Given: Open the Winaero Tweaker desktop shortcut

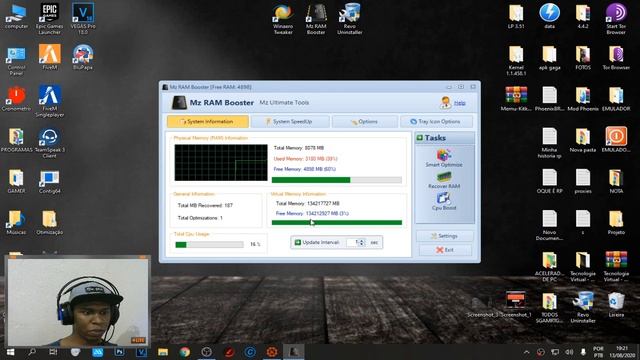Looking at the screenshot, I should tap(283, 19).
